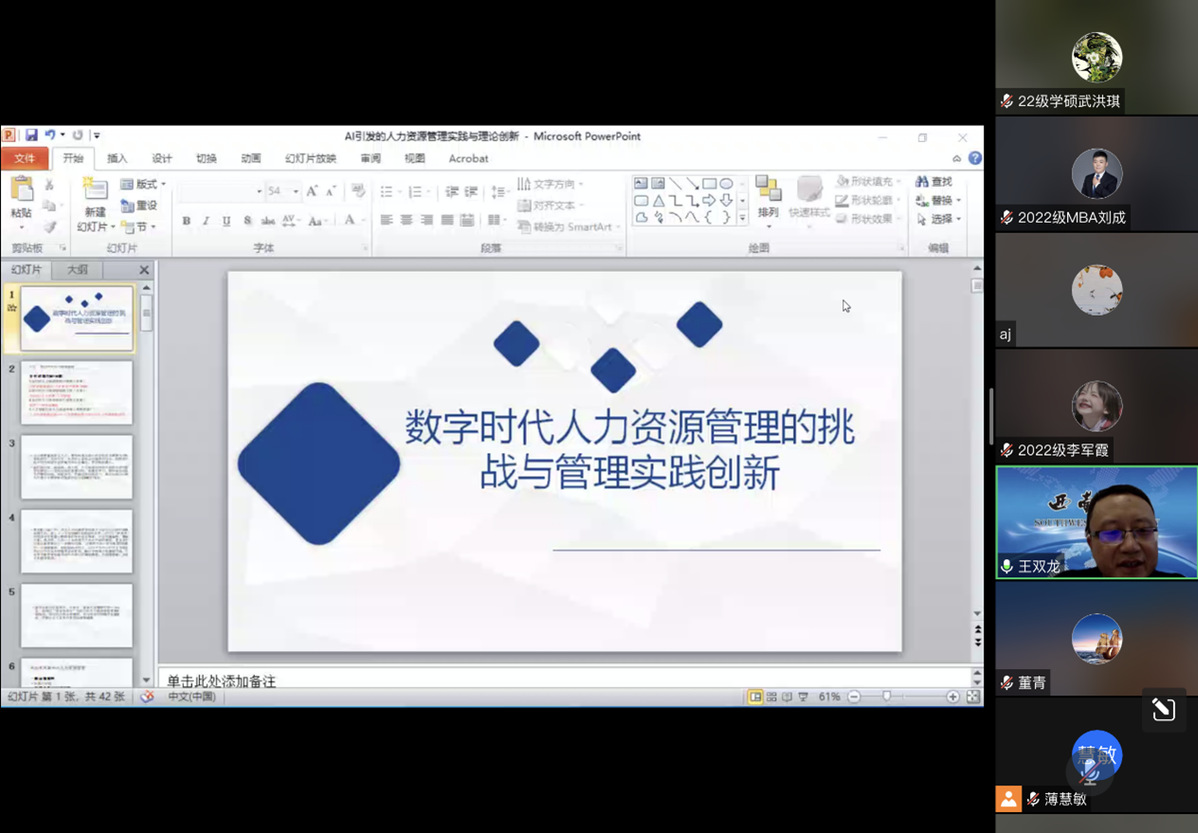
Task: Toggle Bold text formatting
Action: click(186, 221)
